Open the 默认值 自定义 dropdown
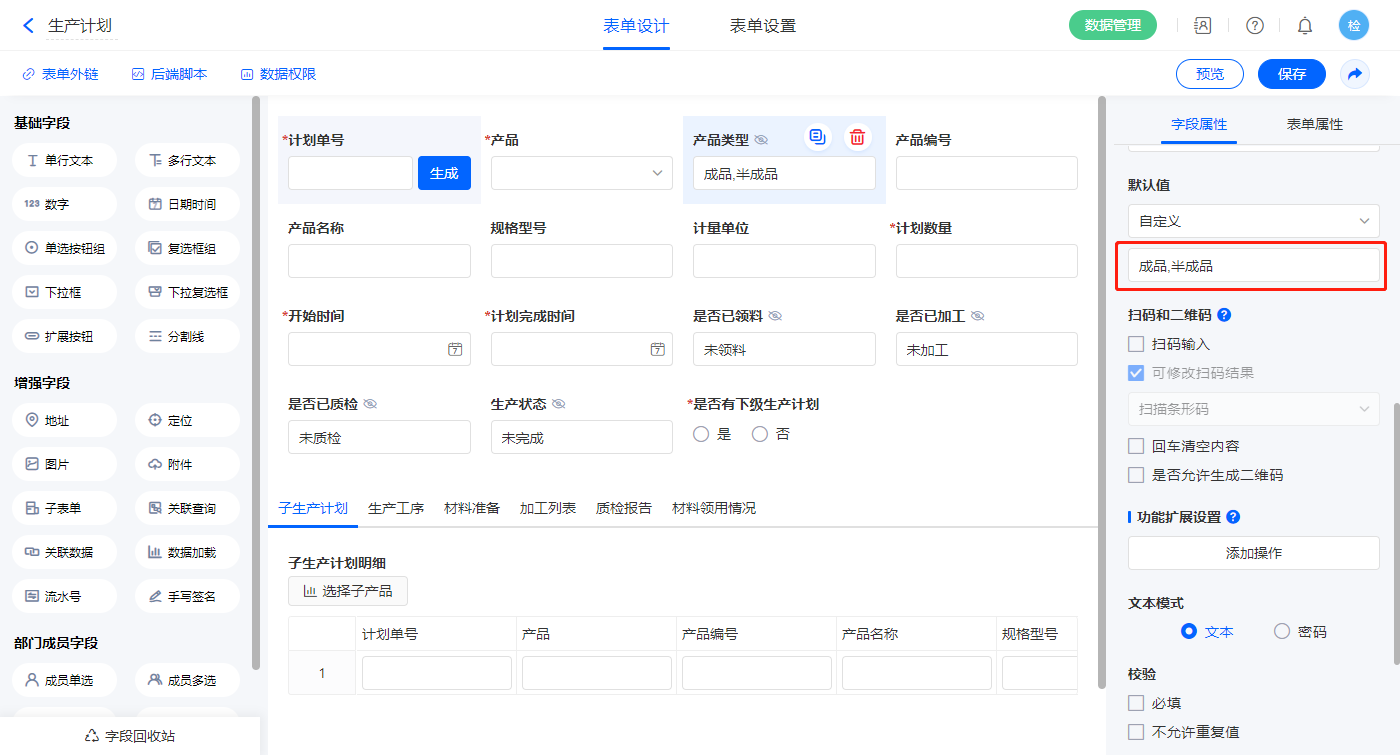1400x755 pixels. click(x=1253, y=221)
